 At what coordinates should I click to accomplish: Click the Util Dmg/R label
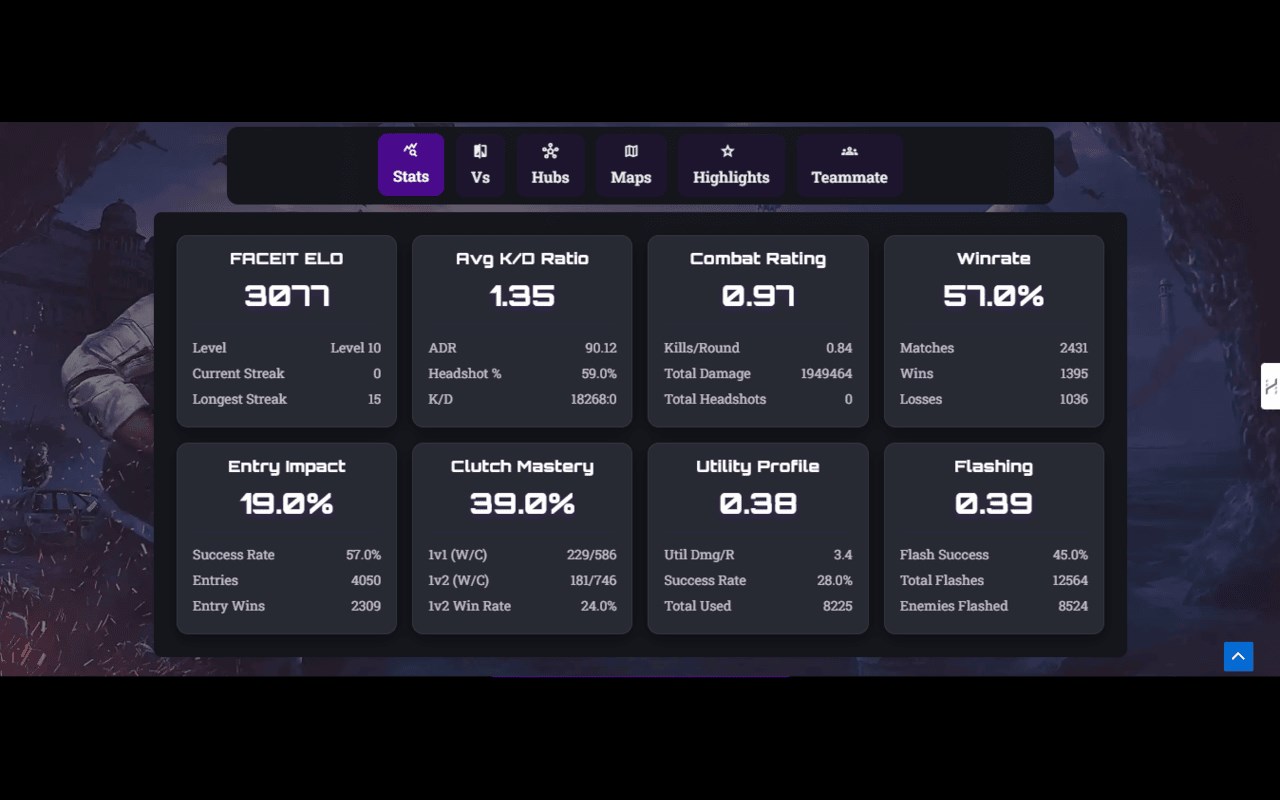click(700, 555)
